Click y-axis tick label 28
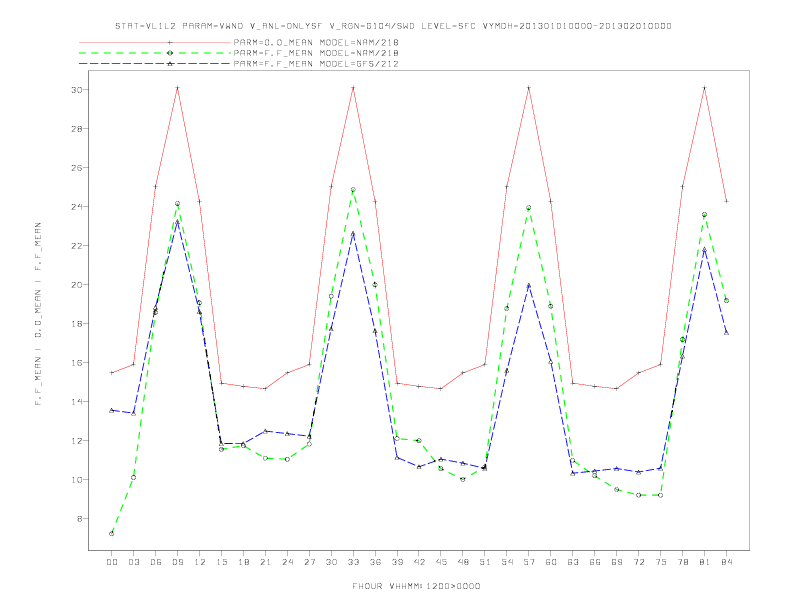Image resolution: width=792 pixels, height=612 pixels. [77, 128]
